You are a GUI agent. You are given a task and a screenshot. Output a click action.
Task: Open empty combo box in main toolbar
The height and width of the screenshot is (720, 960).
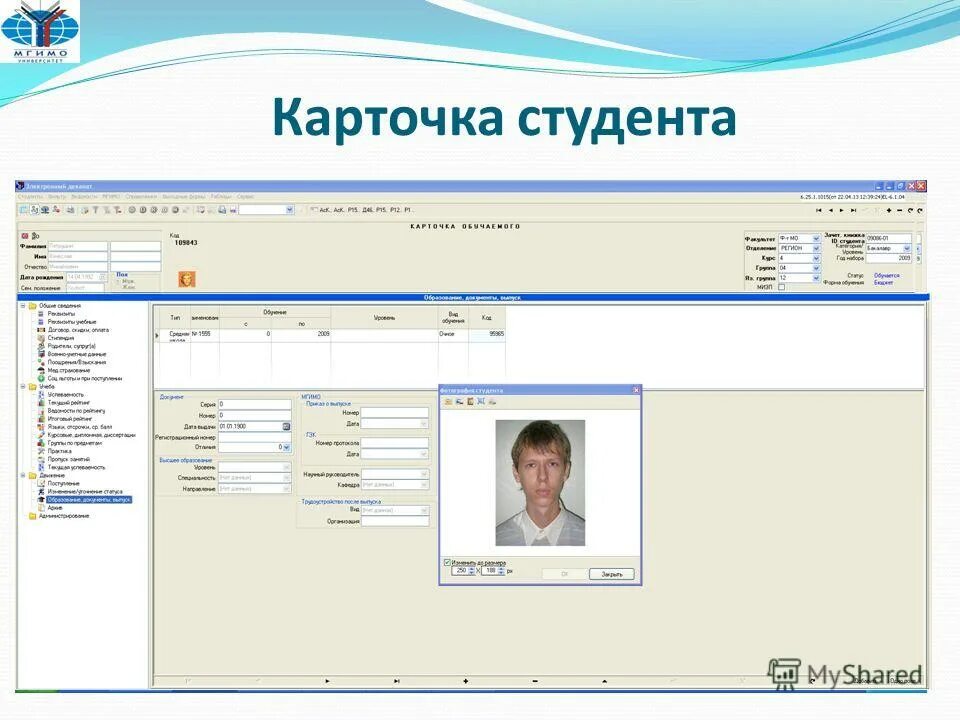click(x=290, y=210)
